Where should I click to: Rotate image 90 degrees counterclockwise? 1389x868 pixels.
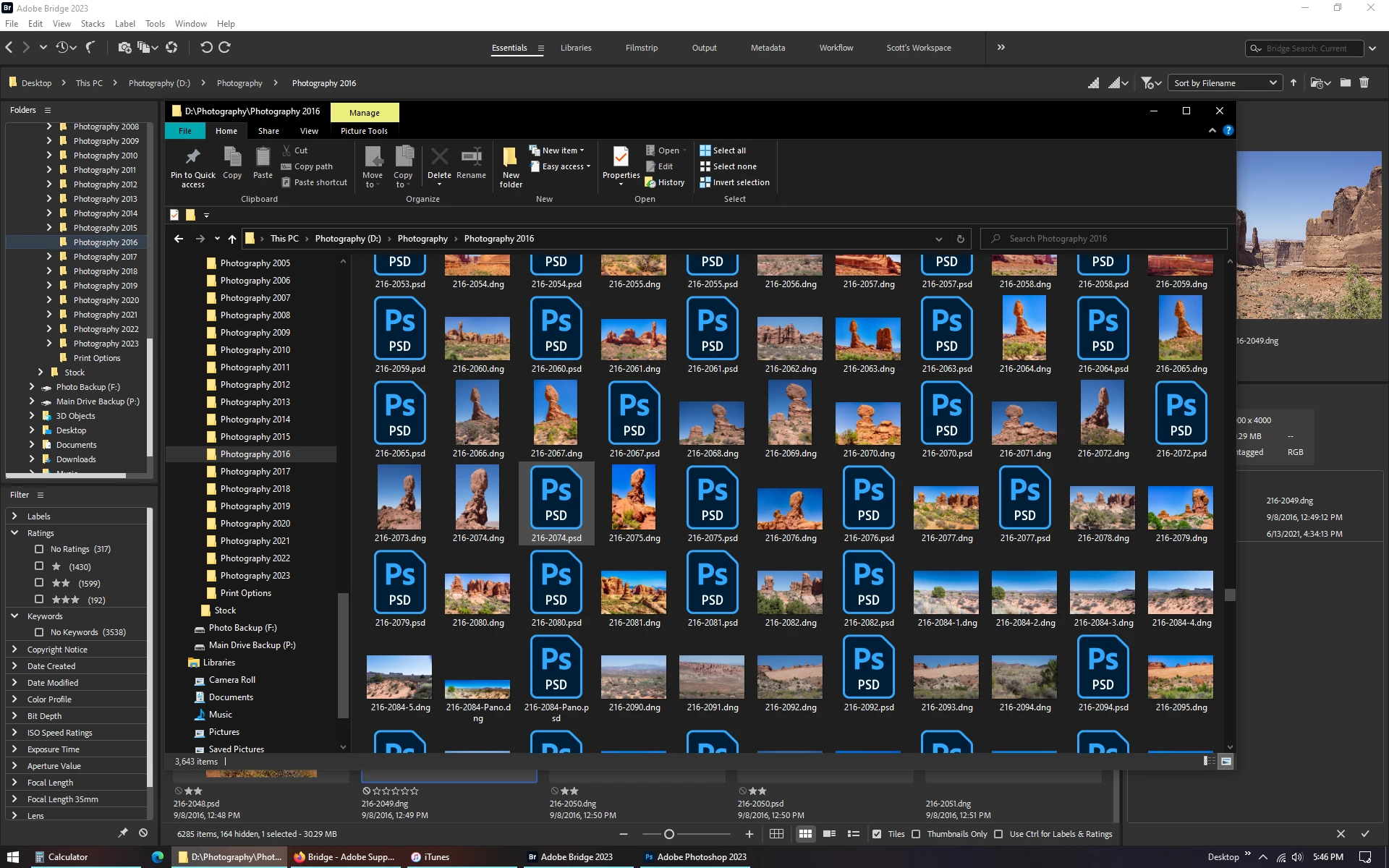click(206, 48)
